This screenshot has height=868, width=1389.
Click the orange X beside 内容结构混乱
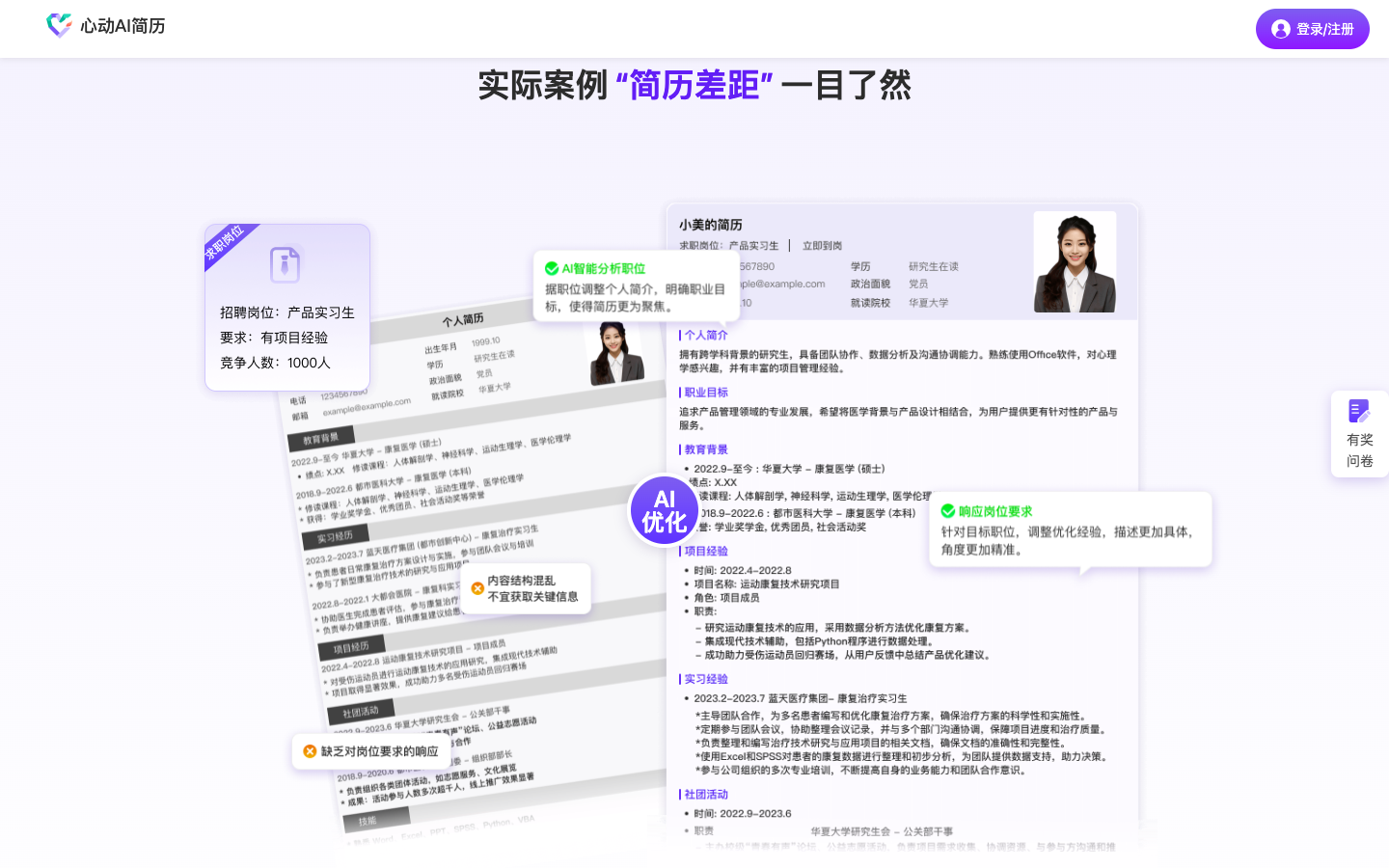coord(477,588)
